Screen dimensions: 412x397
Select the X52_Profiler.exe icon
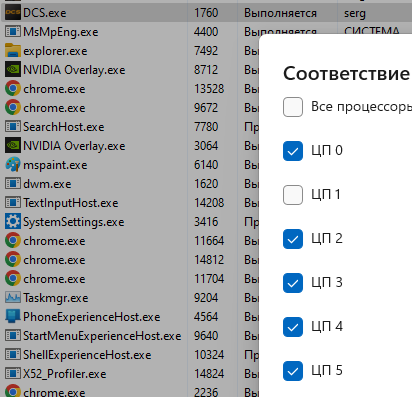[13, 374]
